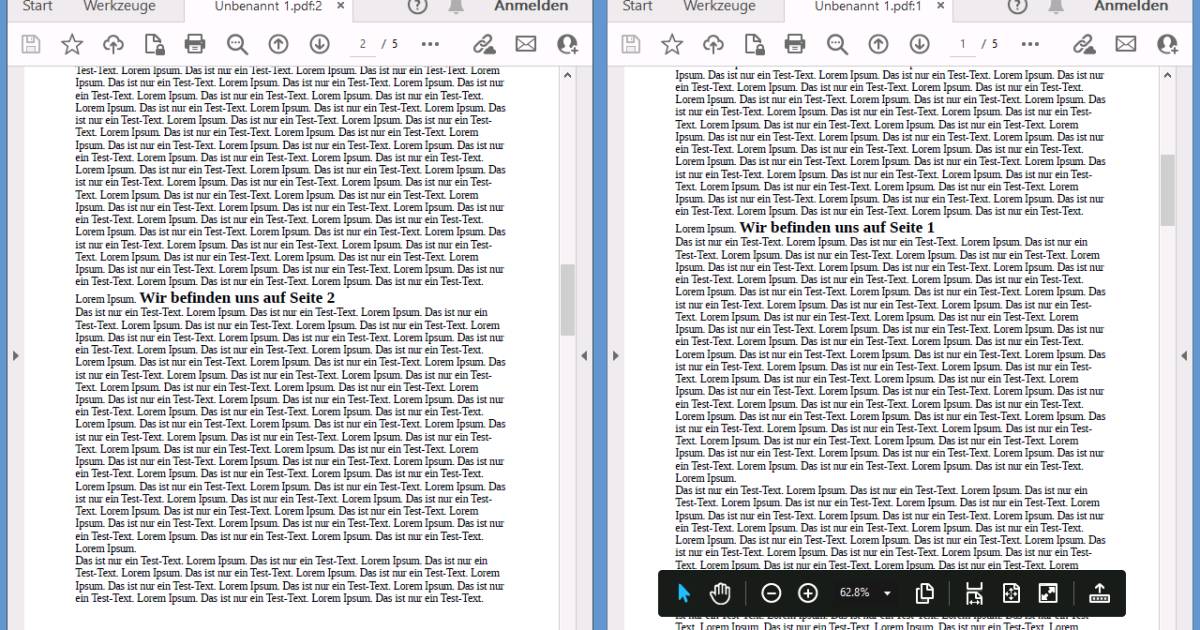Go to next page in right window

point(919,44)
